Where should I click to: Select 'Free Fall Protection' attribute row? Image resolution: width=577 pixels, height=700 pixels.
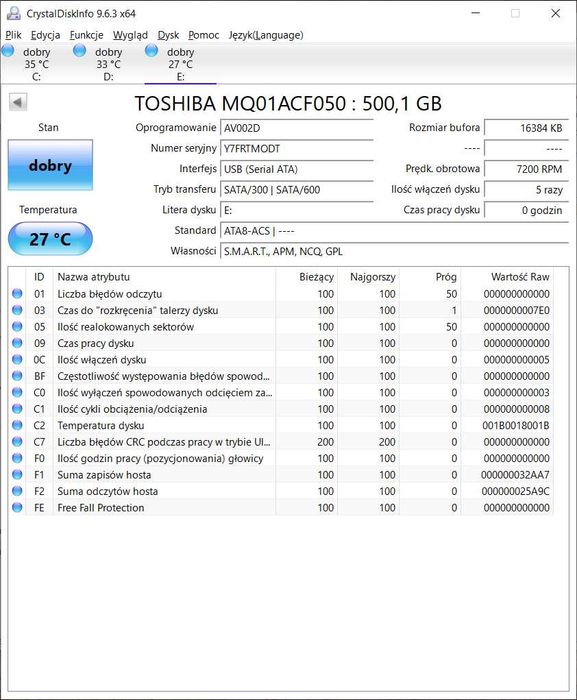coord(281,508)
